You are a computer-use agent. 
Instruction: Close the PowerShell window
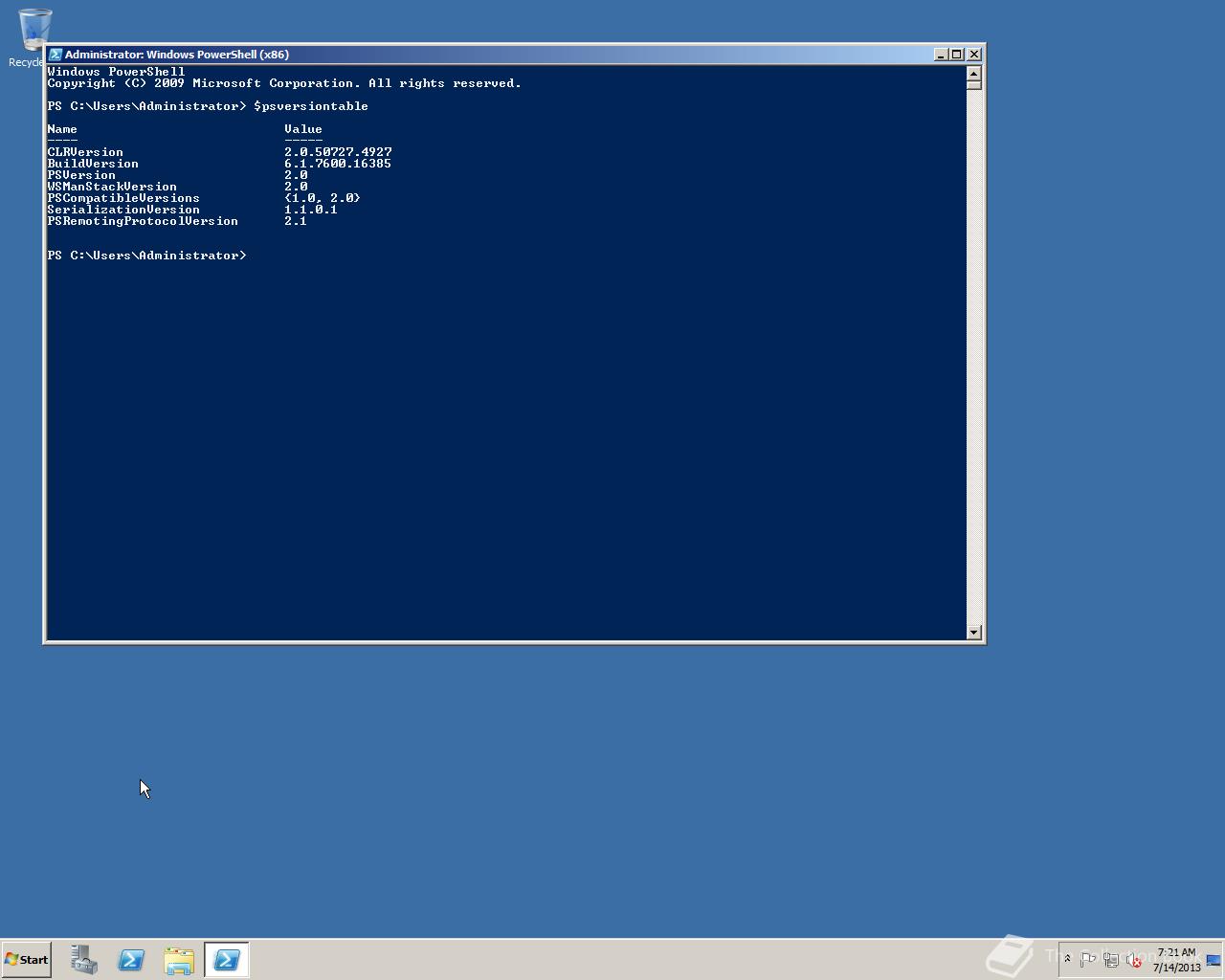[974, 55]
